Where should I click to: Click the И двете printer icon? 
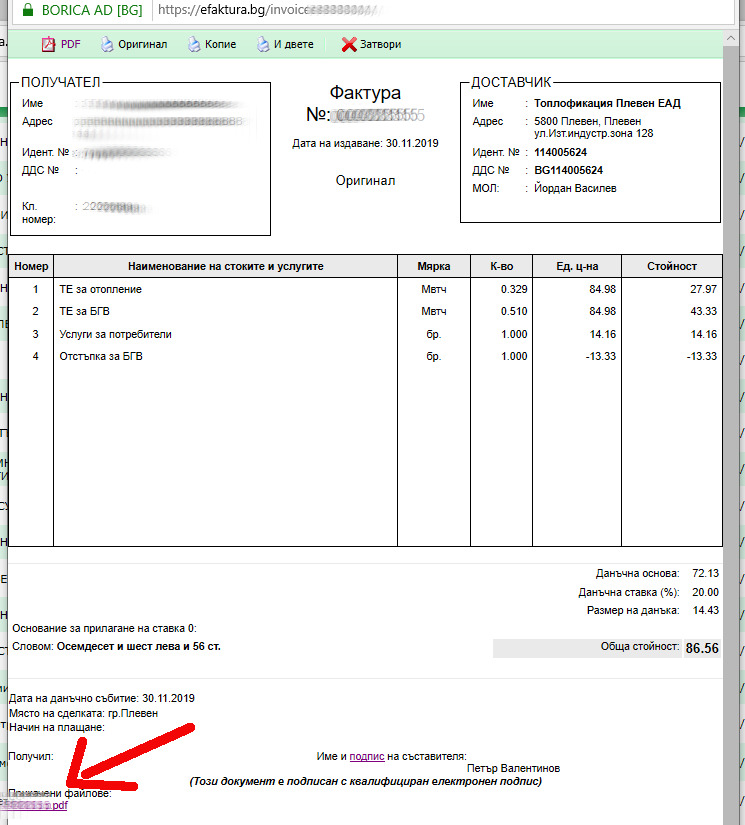pyautogui.click(x=263, y=45)
